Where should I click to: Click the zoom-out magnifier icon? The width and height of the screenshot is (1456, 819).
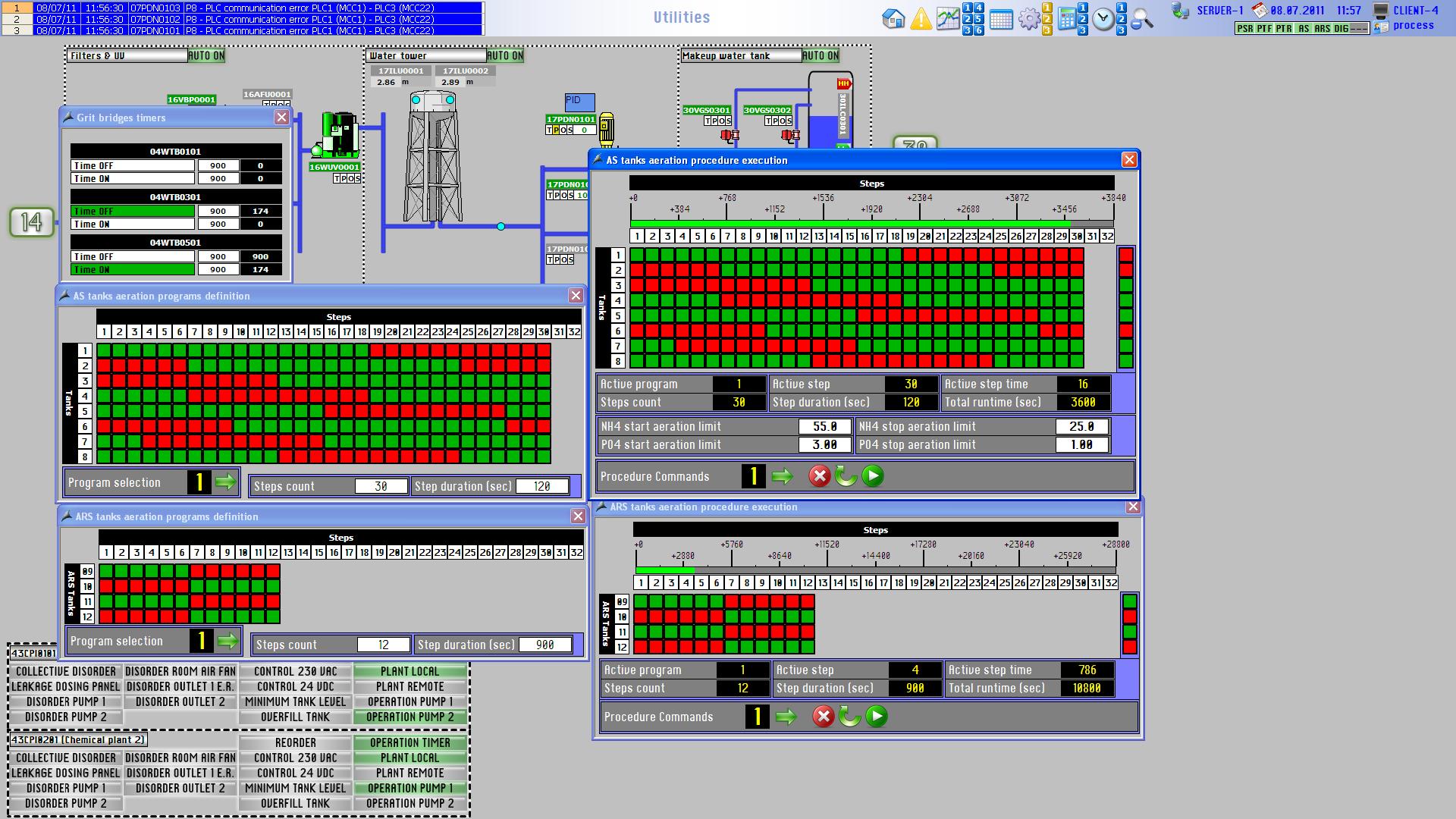pyautogui.click(x=1141, y=20)
